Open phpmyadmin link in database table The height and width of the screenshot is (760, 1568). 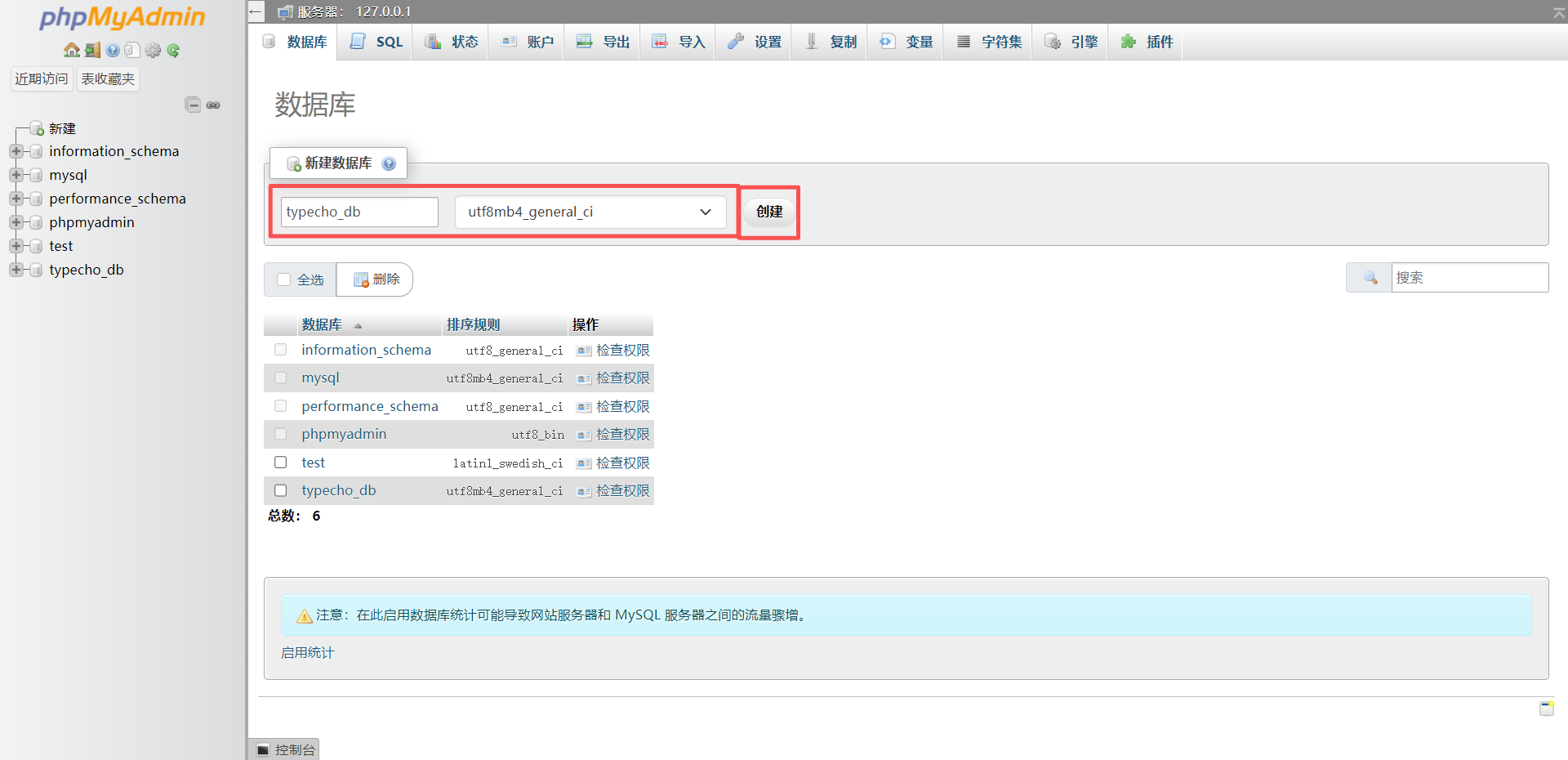pyautogui.click(x=344, y=434)
